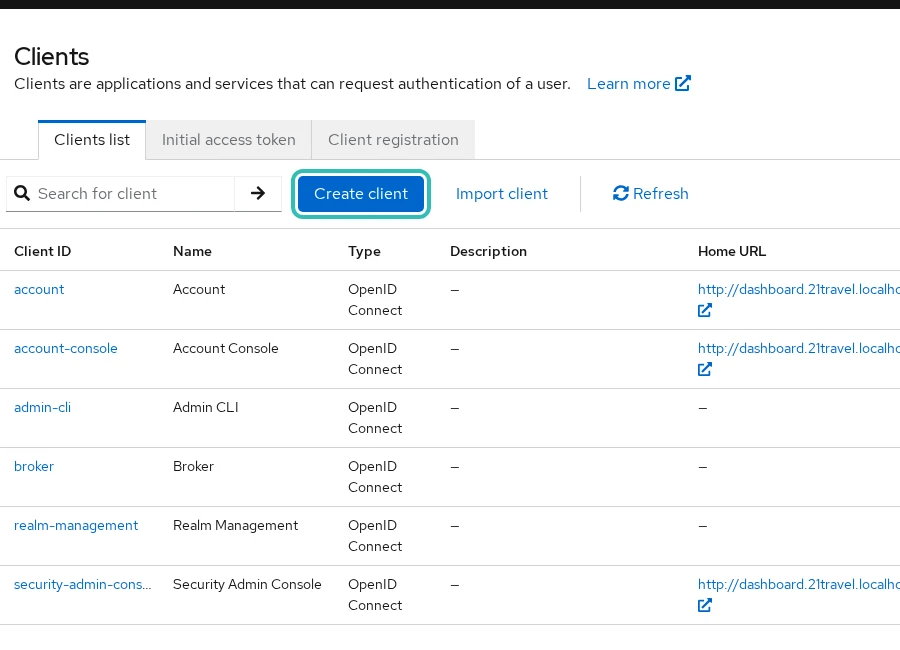Click the OpenID Connect type in the realm-management row
Image resolution: width=900 pixels, height=650 pixels.
375,536
